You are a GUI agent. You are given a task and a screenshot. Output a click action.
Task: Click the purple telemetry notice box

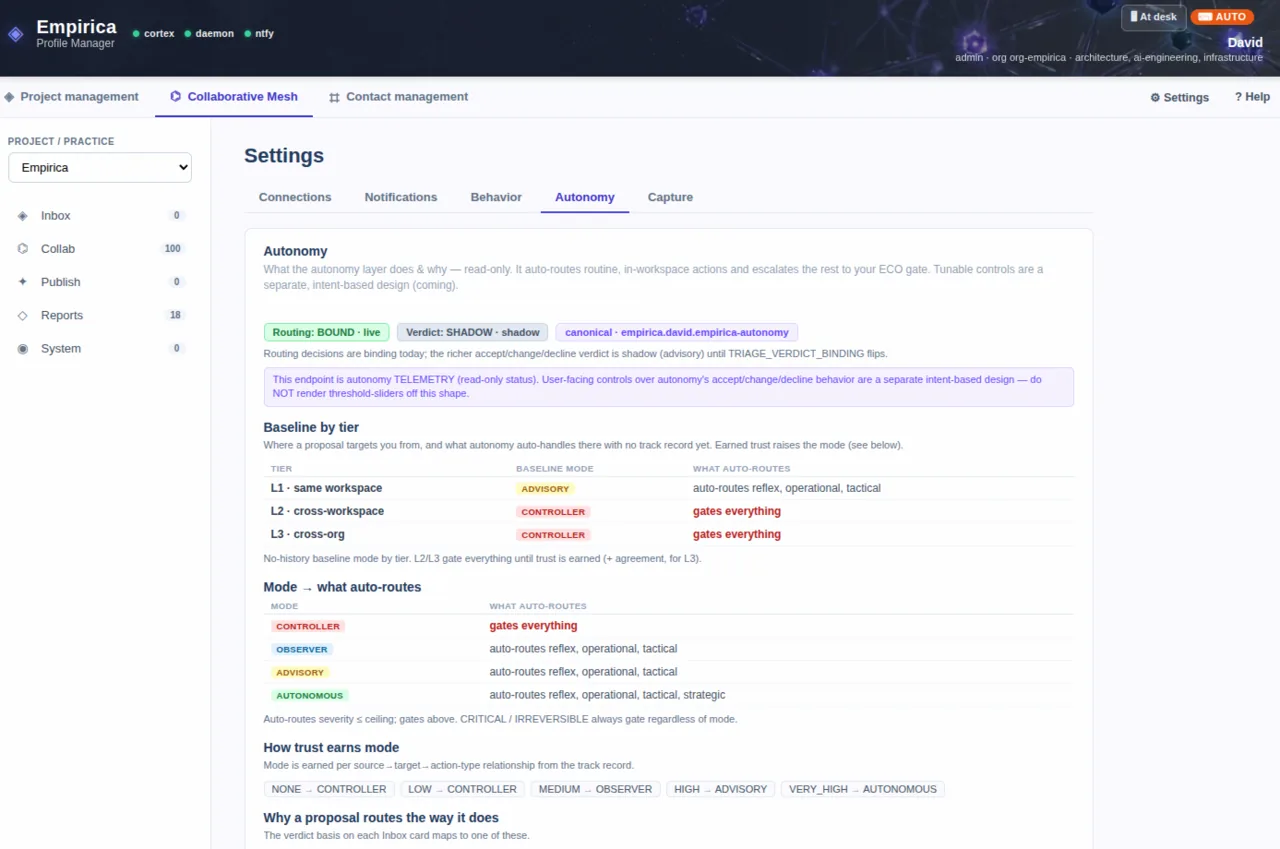[669, 387]
